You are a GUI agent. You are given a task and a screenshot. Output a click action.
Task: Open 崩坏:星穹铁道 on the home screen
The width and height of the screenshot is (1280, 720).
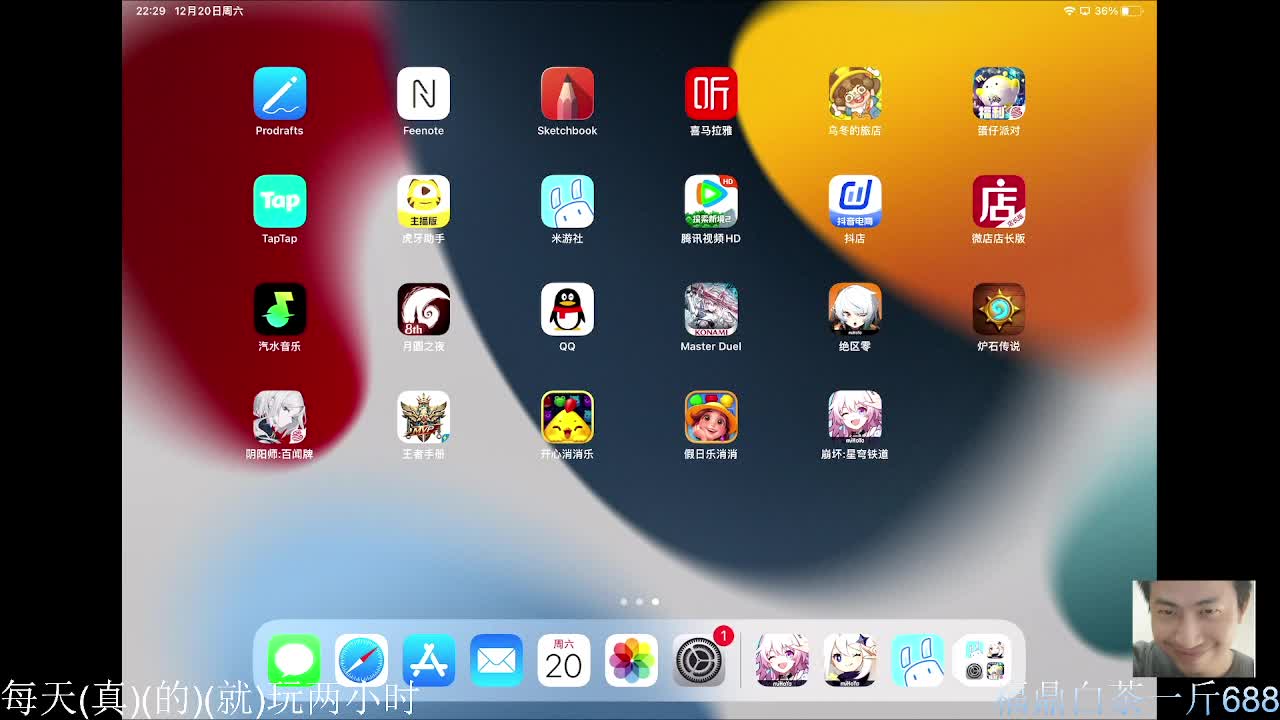click(855, 417)
